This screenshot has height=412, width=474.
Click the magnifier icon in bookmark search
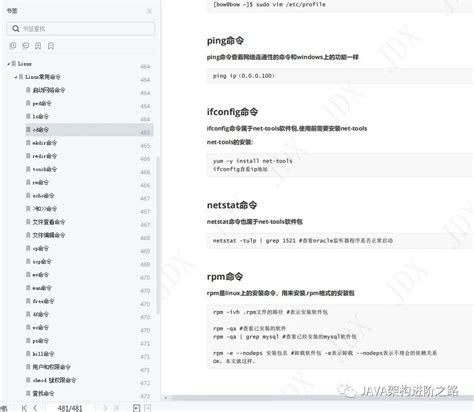(x=15, y=29)
